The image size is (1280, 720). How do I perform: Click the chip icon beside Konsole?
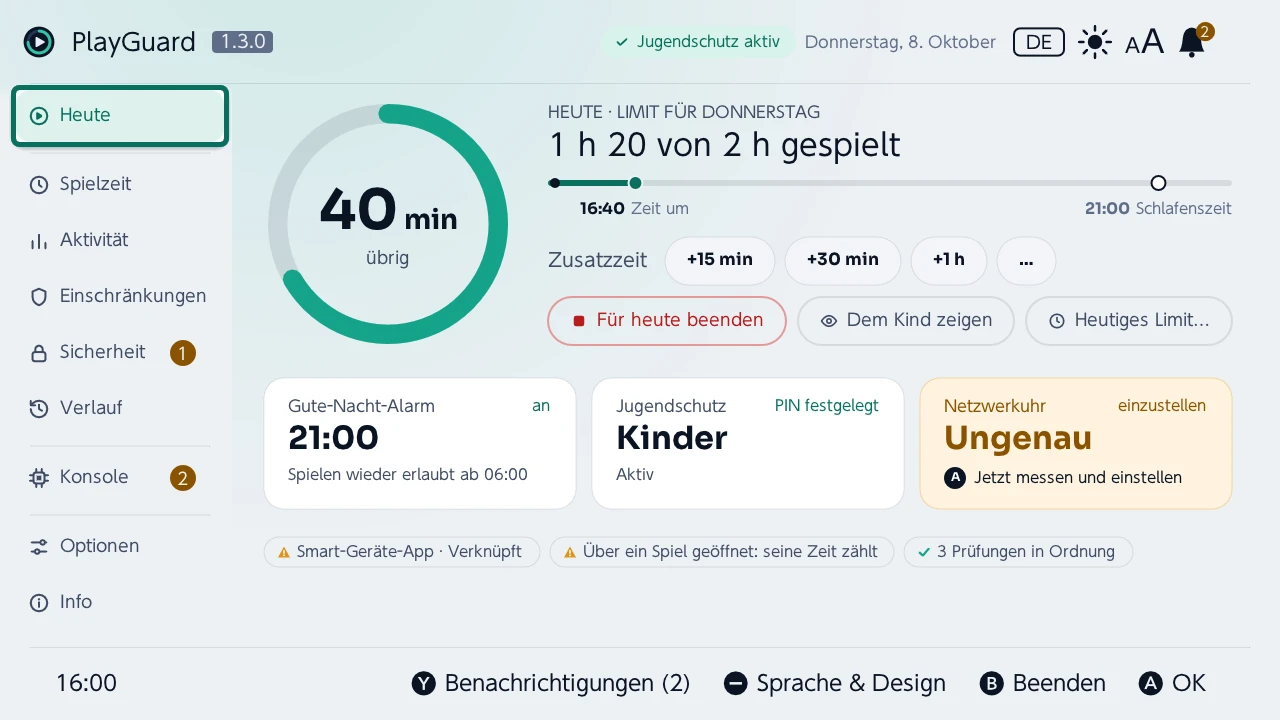[39, 477]
